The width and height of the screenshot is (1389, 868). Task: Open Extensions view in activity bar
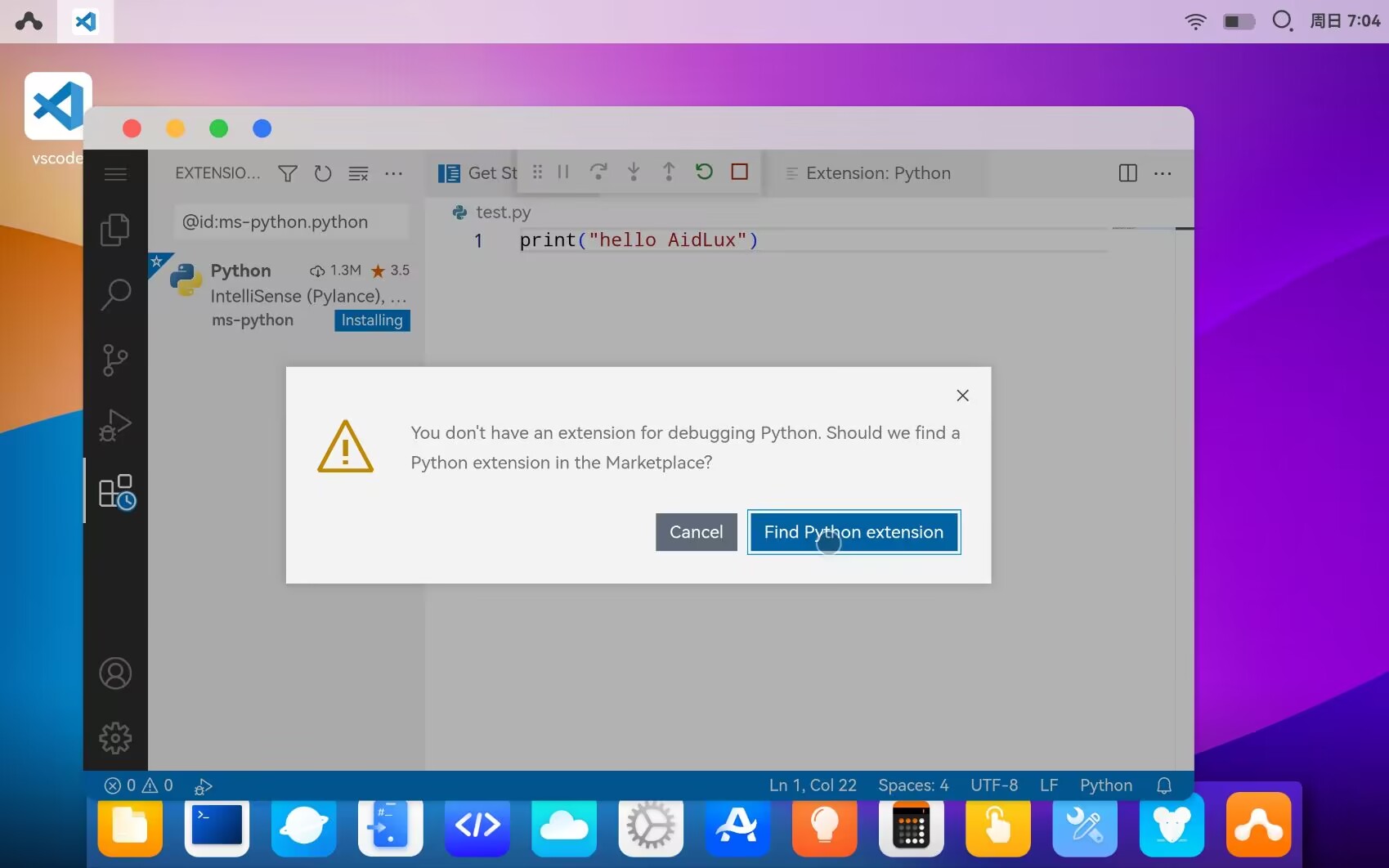click(116, 492)
